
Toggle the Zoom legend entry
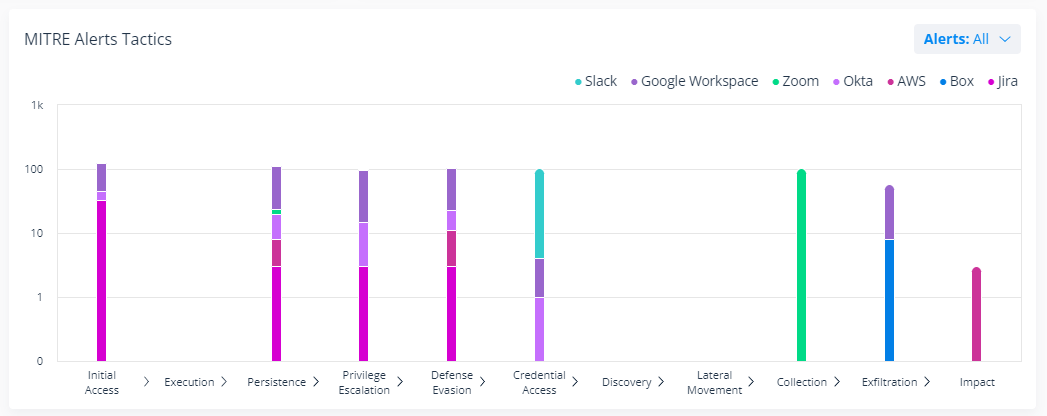796,81
